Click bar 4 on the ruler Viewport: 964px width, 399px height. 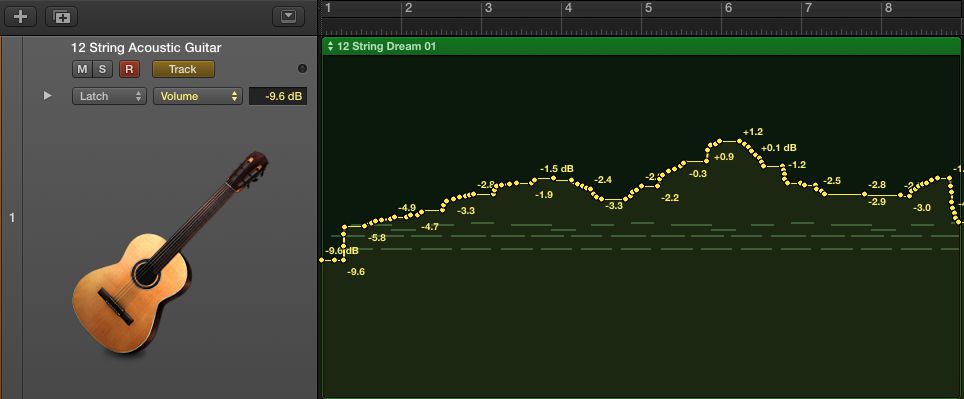click(568, 8)
